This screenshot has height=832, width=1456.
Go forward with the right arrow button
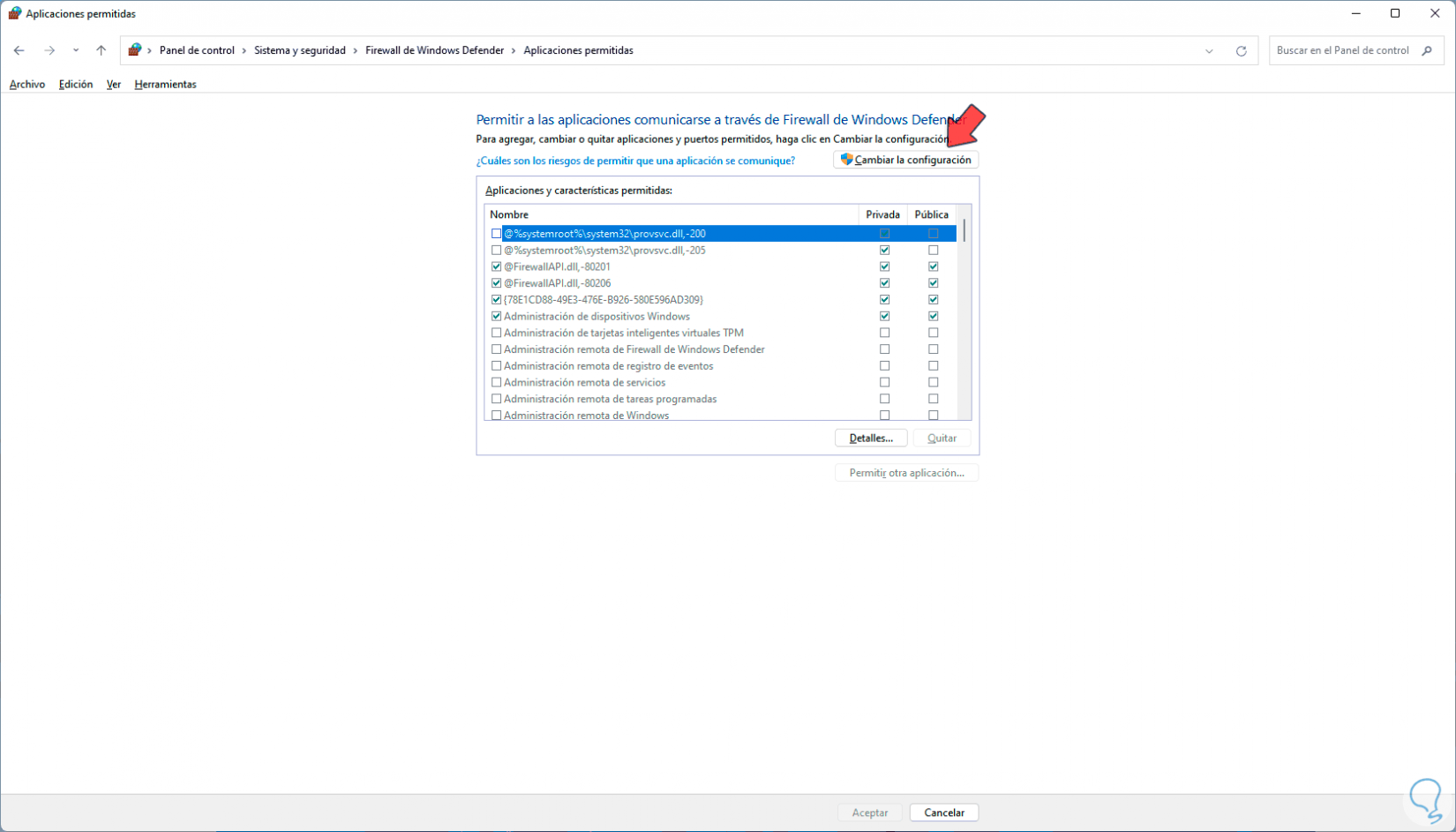pyautogui.click(x=49, y=50)
